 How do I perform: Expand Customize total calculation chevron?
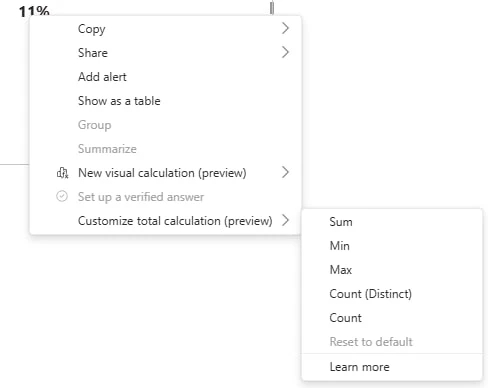tap(285, 221)
